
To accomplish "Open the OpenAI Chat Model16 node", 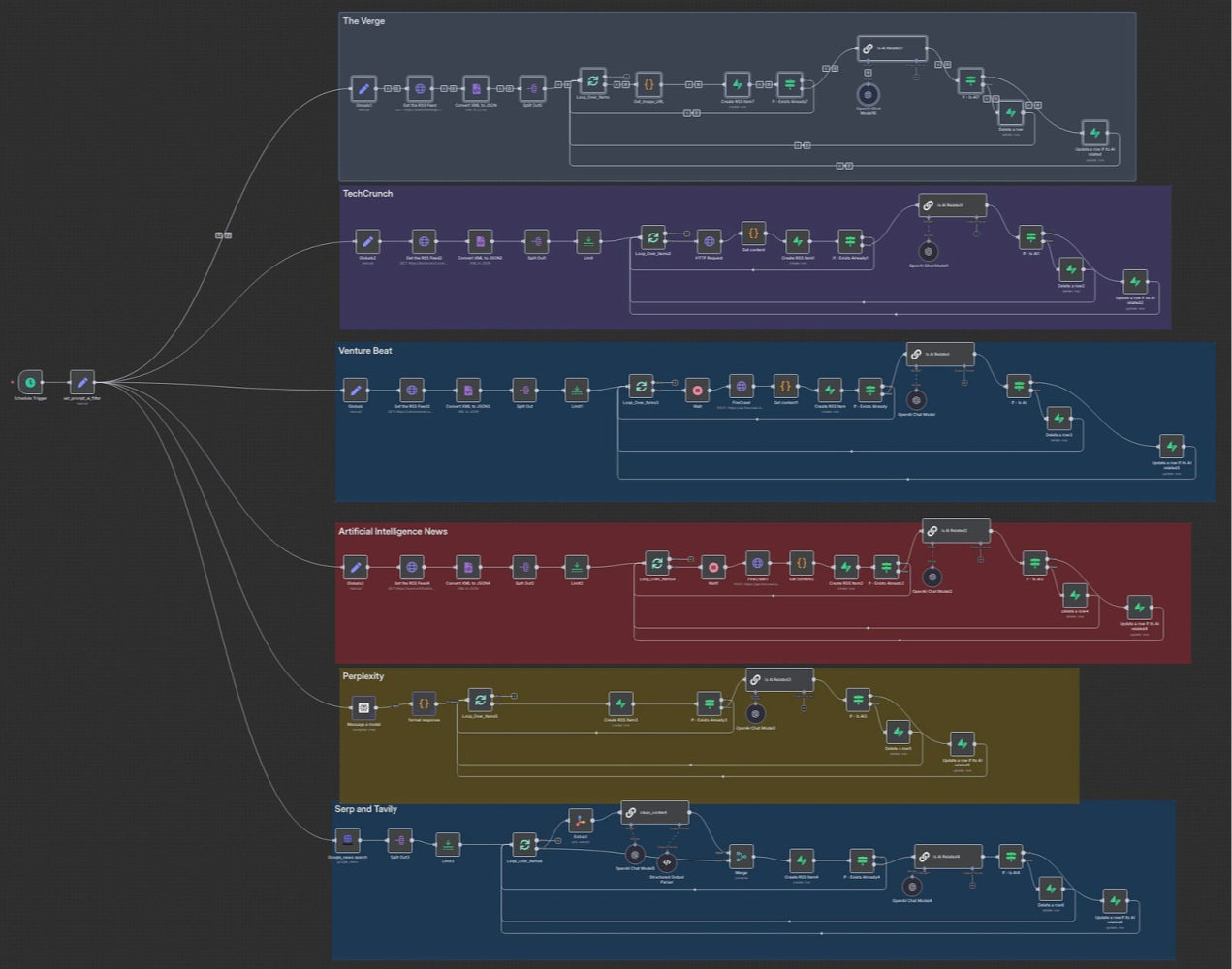I will point(869,94).
